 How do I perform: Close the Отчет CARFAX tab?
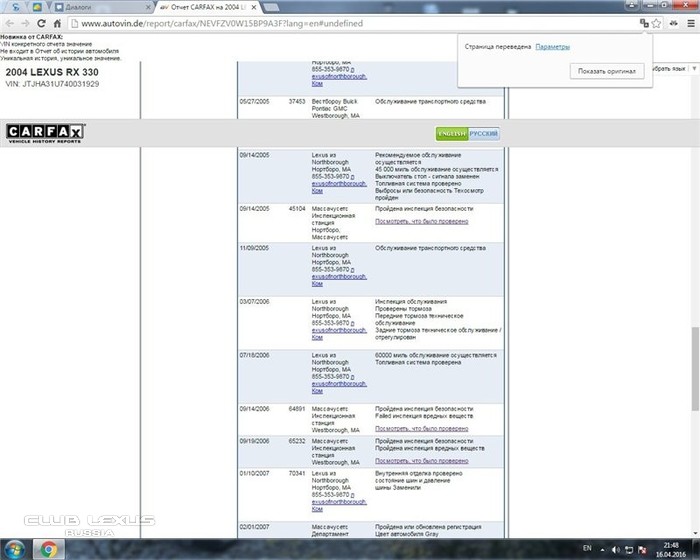(254, 7)
